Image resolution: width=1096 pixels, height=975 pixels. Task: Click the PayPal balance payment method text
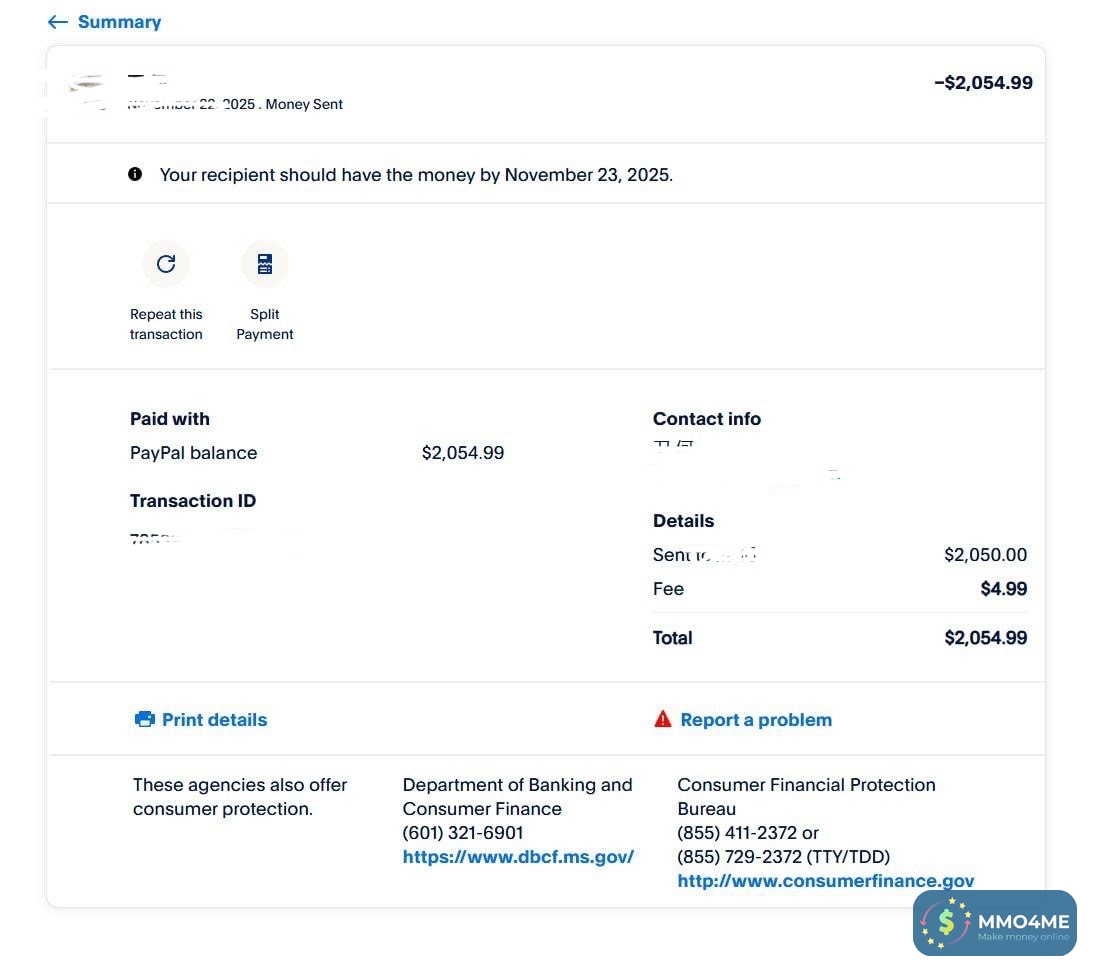193,453
